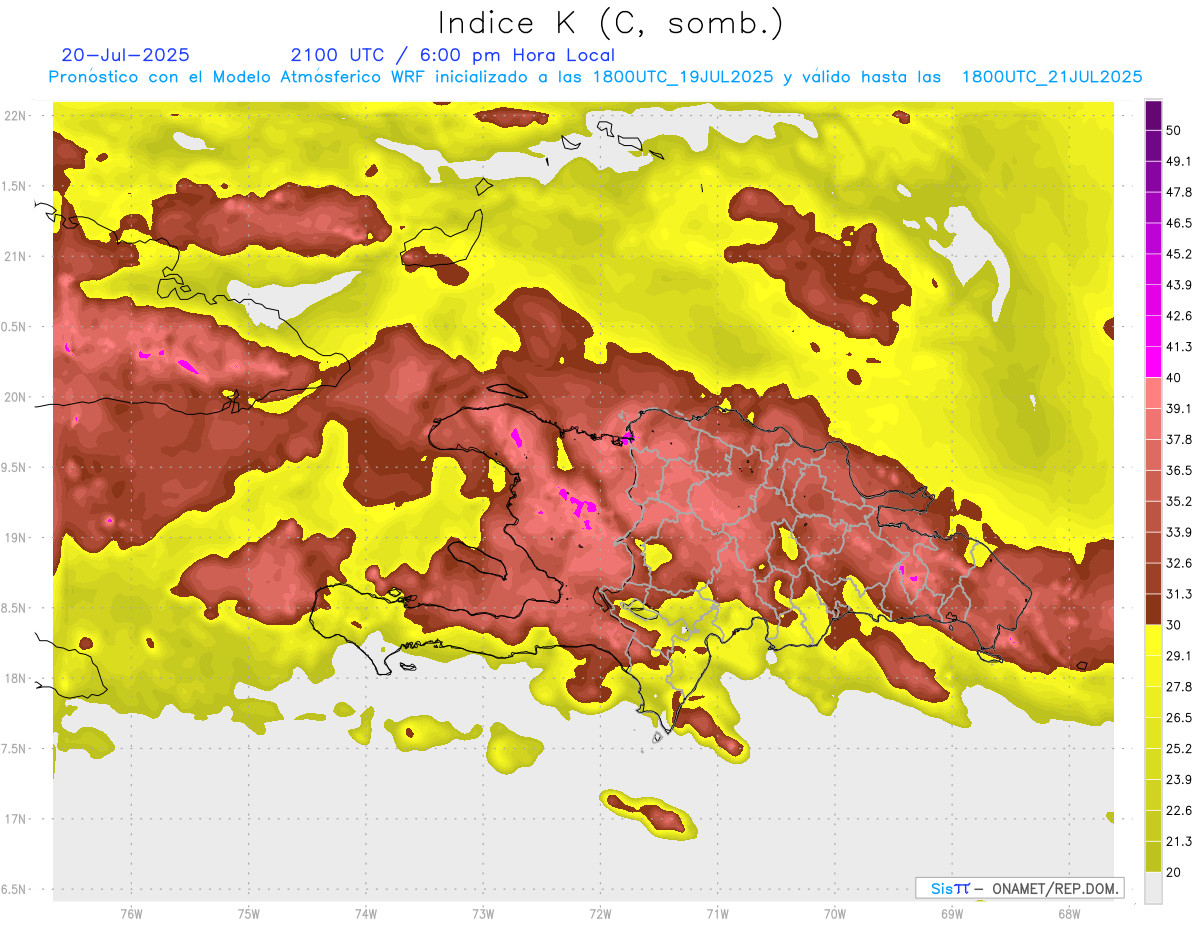1200x927 pixels.
Task: Click the latitude label "17N"
Action: 16,819
